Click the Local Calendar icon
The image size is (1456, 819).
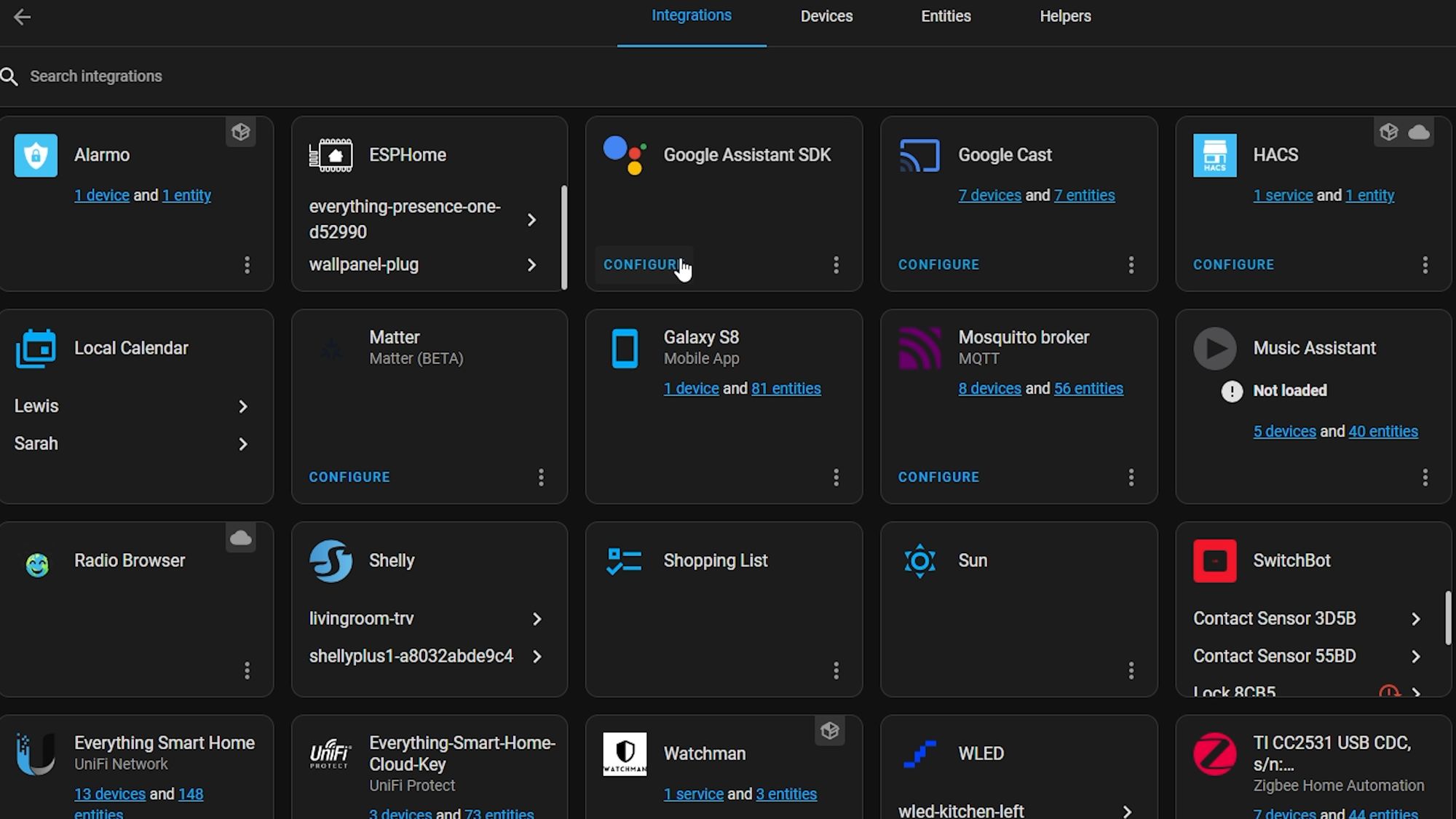coord(36,349)
